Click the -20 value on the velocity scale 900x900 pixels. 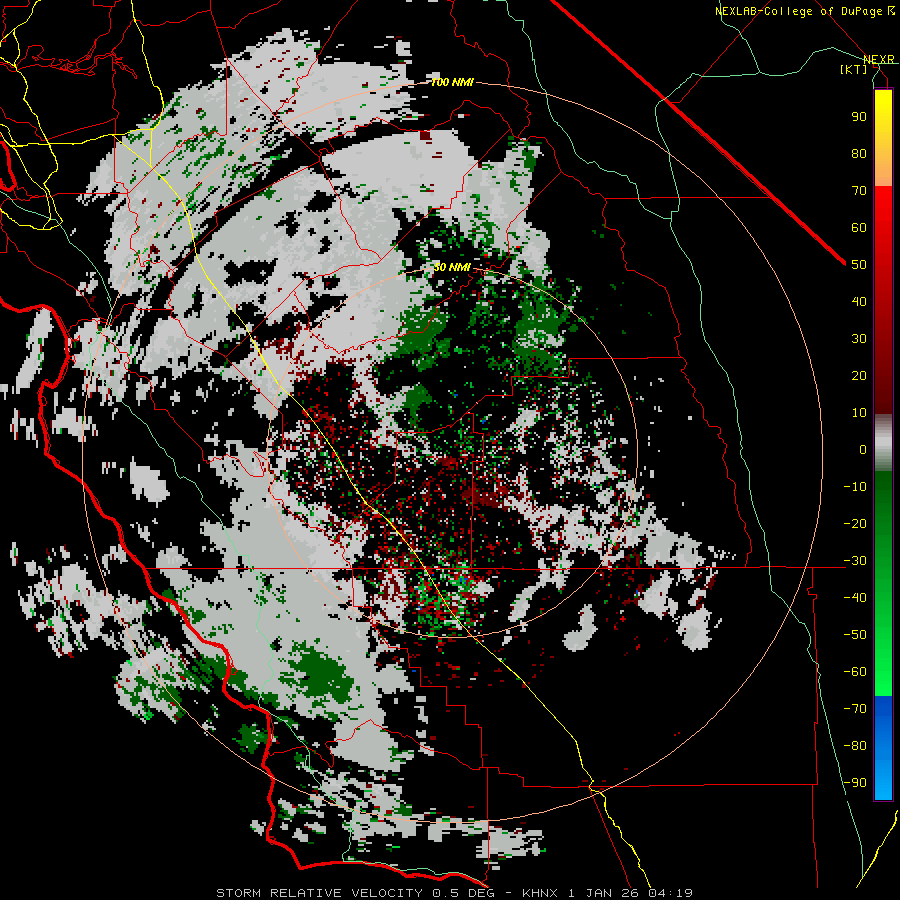pyautogui.click(x=855, y=524)
